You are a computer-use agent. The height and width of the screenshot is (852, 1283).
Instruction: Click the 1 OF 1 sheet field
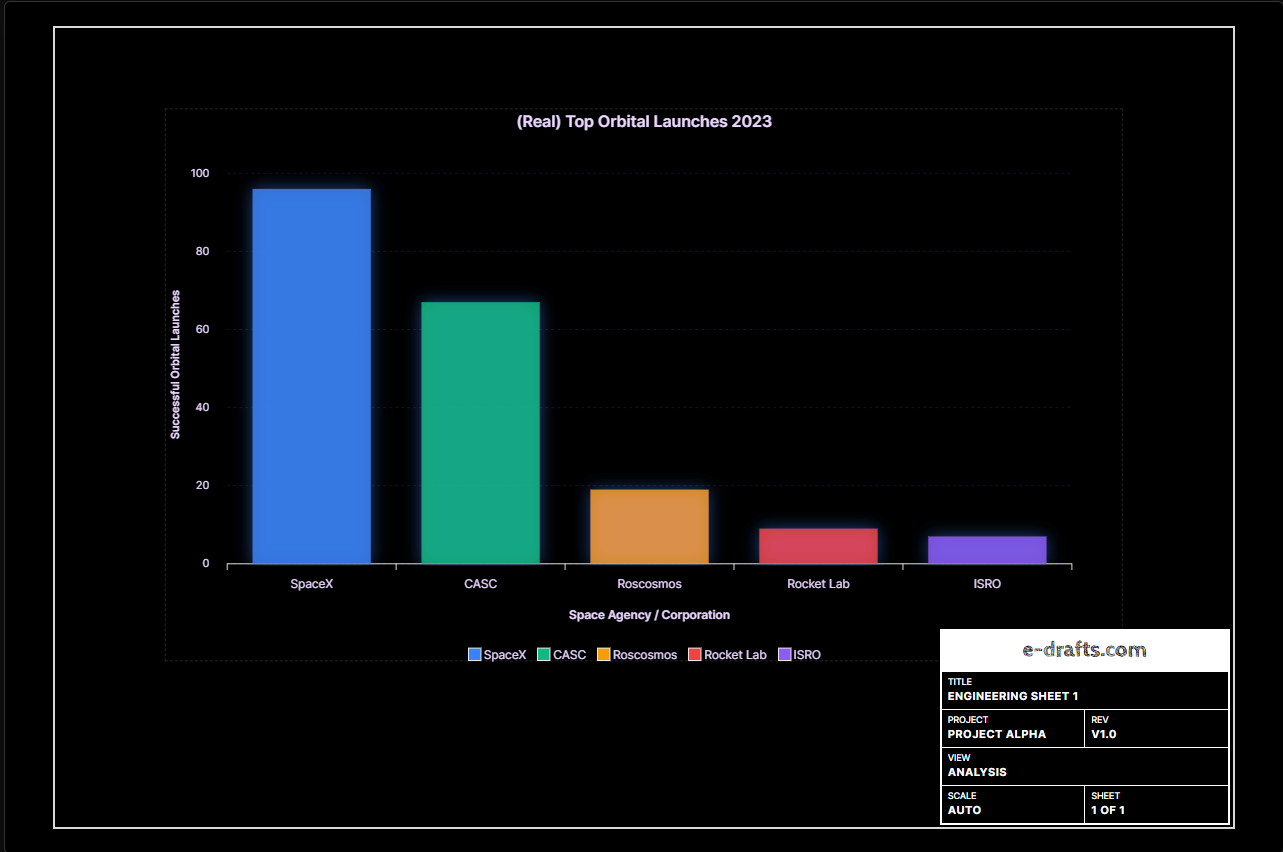pos(1157,804)
